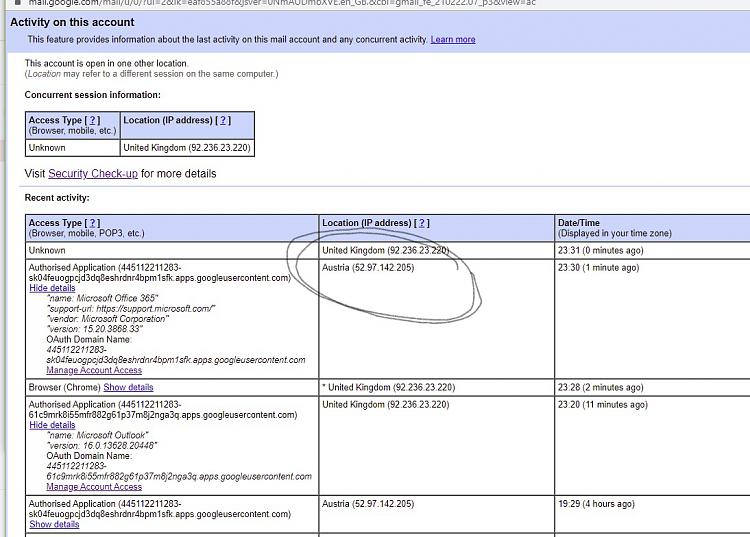Select 'version: 16.0.13628.20448' detail line
750x537 pixels.
pyautogui.click(x=102, y=445)
